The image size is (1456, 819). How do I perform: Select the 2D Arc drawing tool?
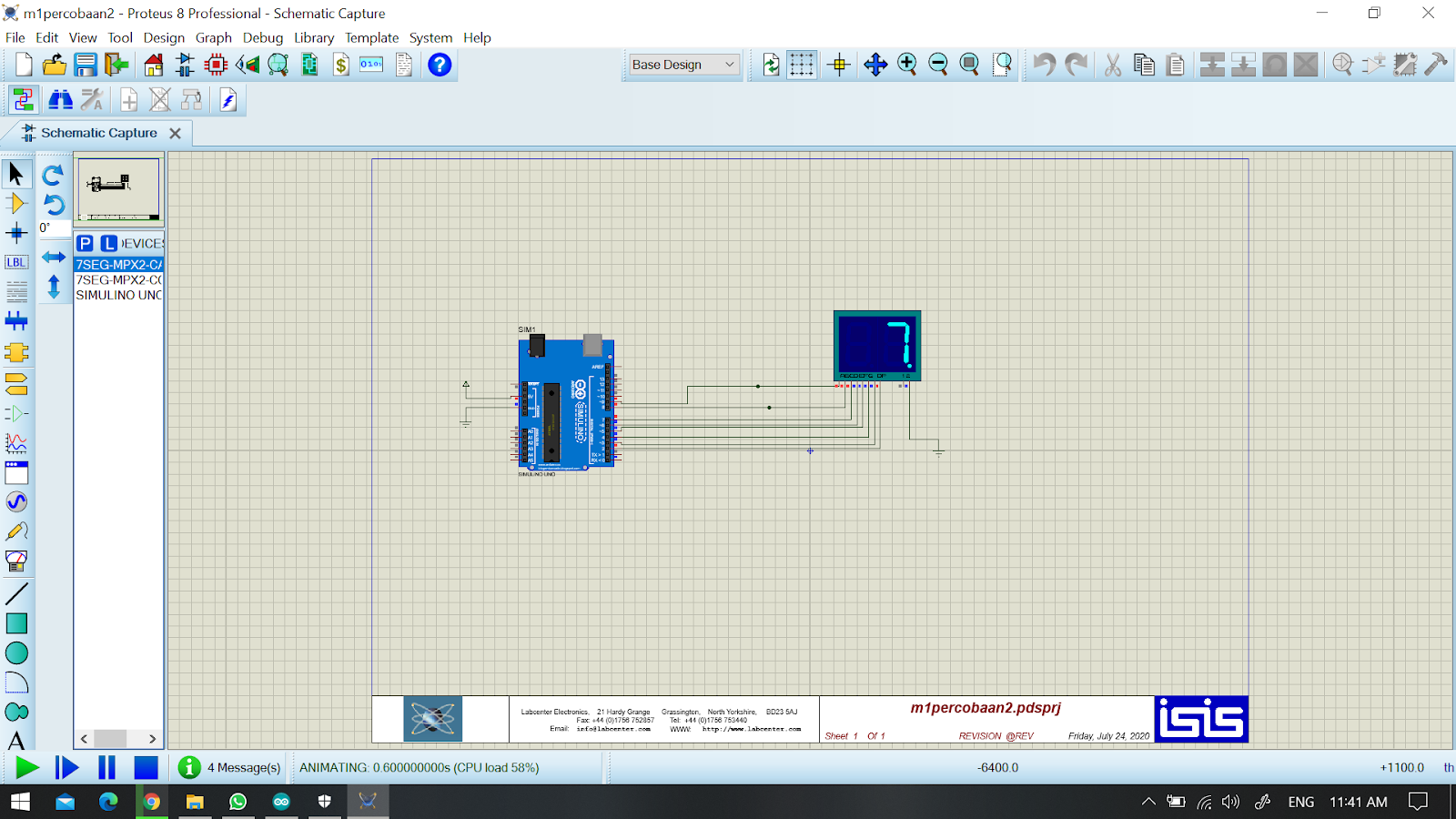(16, 682)
